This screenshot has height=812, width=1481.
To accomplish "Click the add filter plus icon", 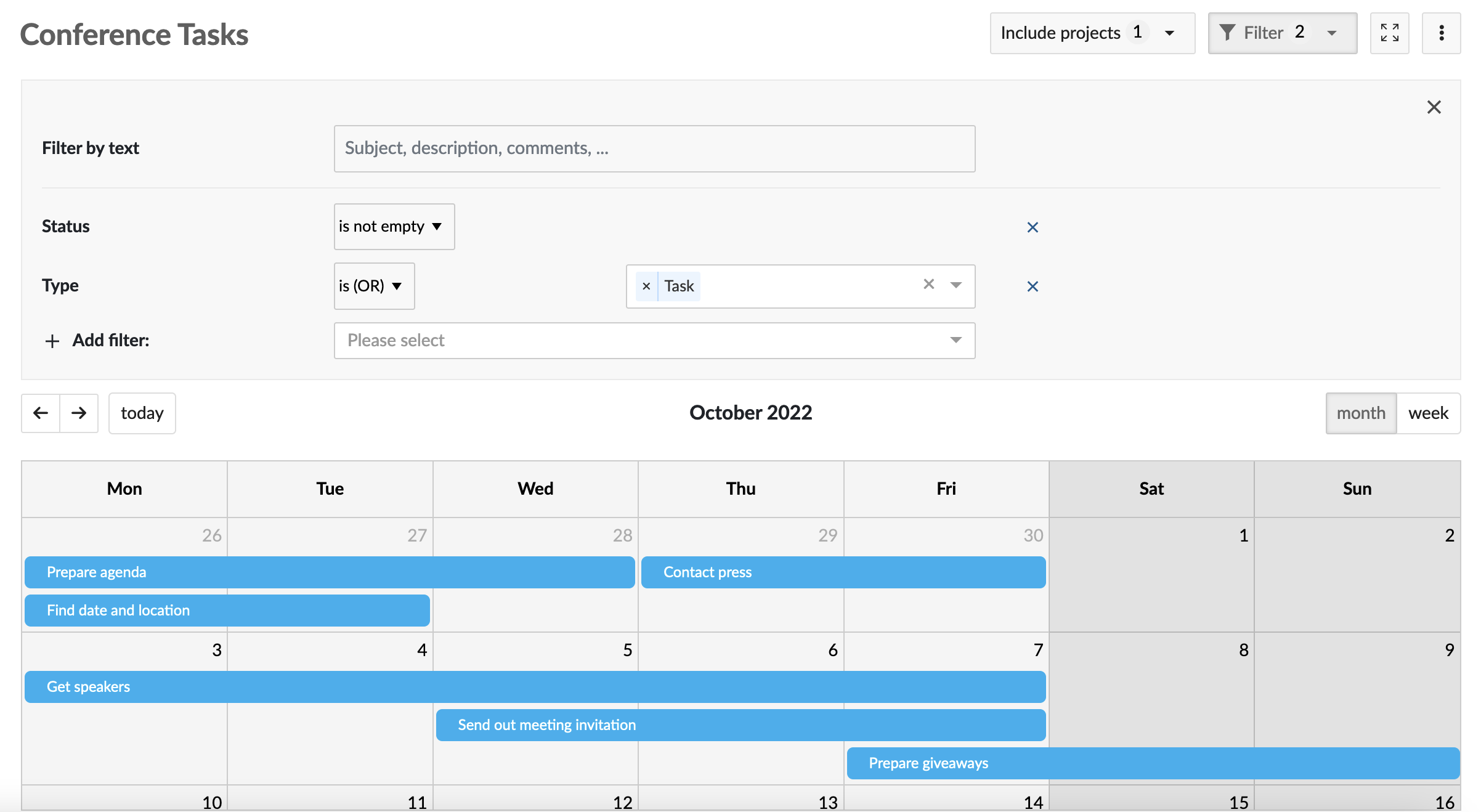I will click(52, 341).
